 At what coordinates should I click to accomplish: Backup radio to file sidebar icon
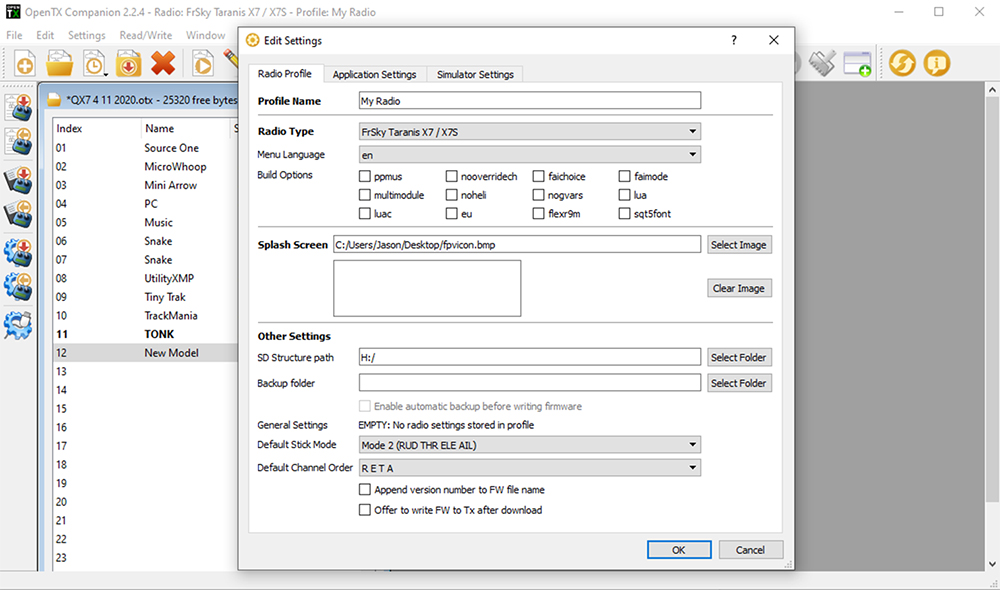(19, 214)
